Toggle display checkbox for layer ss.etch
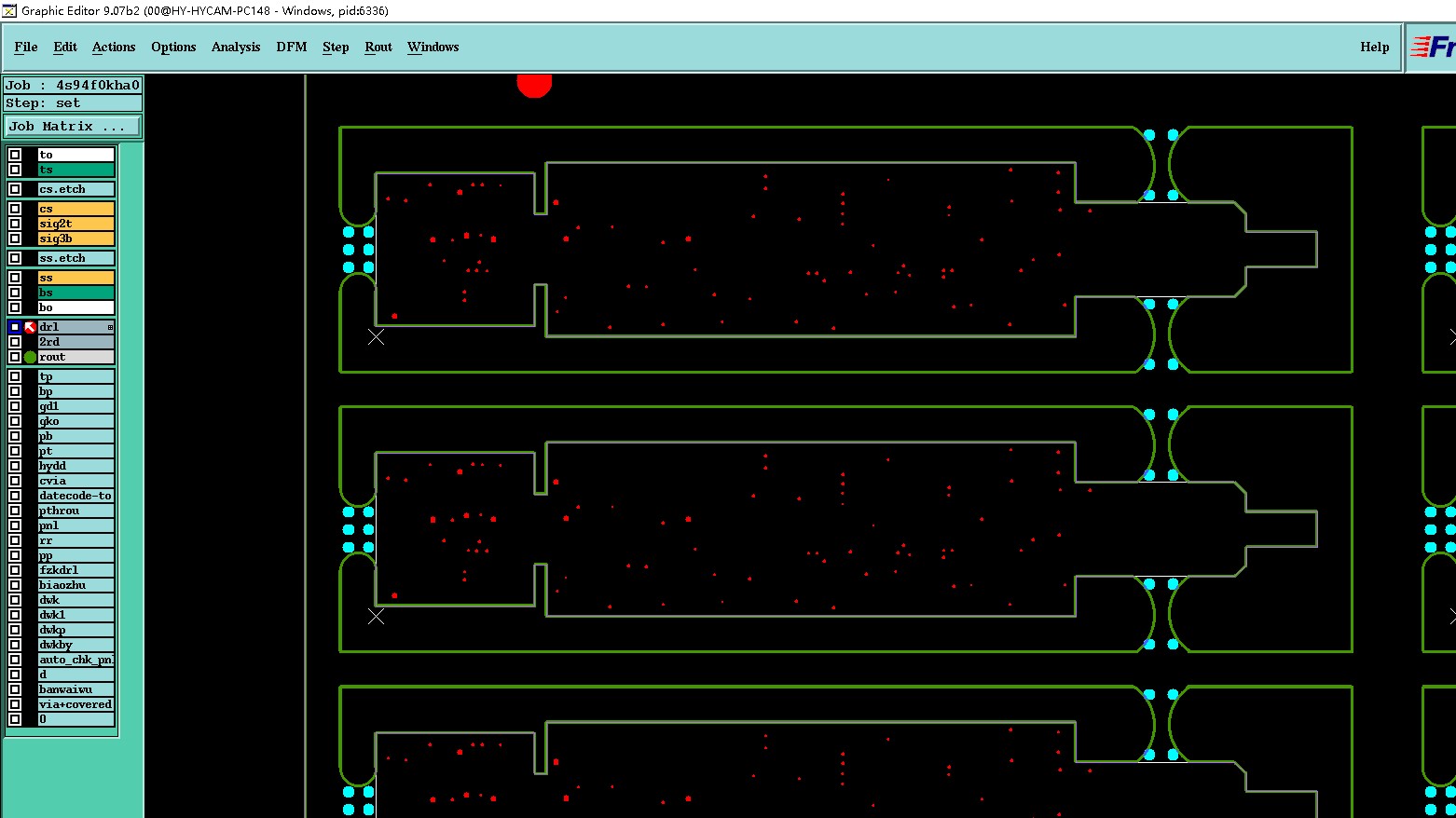The width and height of the screenshot is (1456, 818). 15,258
